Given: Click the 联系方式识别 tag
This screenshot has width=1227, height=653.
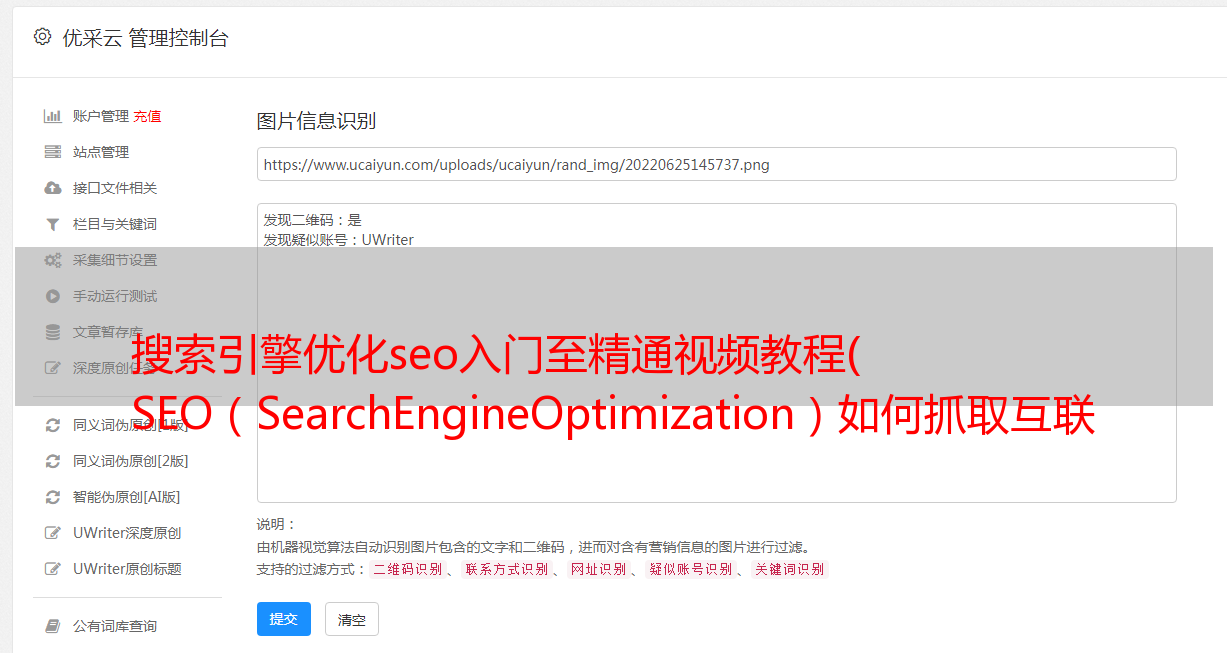Looking at the screenshot, I should click(506, 569).
